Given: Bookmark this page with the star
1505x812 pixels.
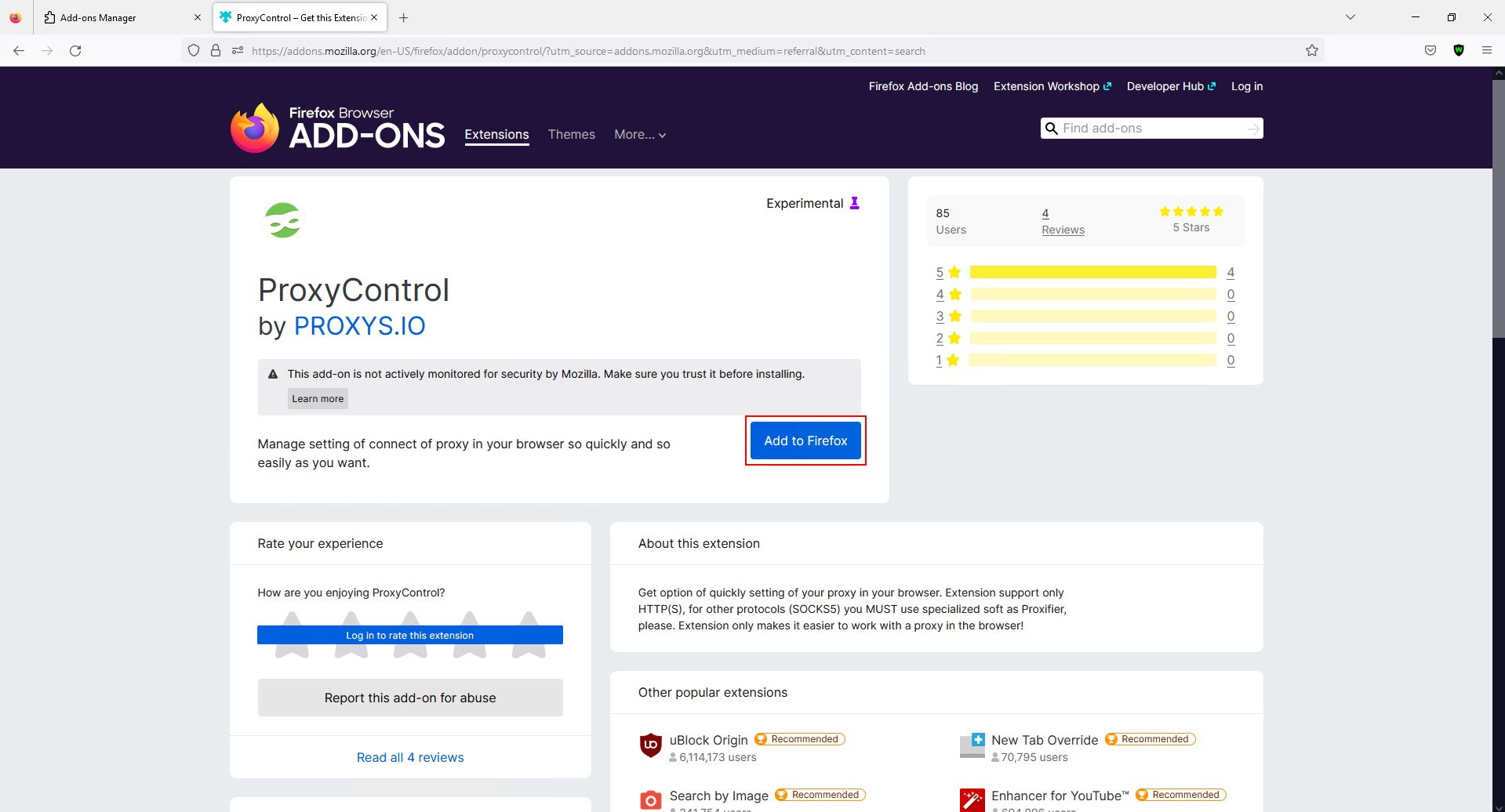Looking at the screenshot, I should pos(1312,51).
